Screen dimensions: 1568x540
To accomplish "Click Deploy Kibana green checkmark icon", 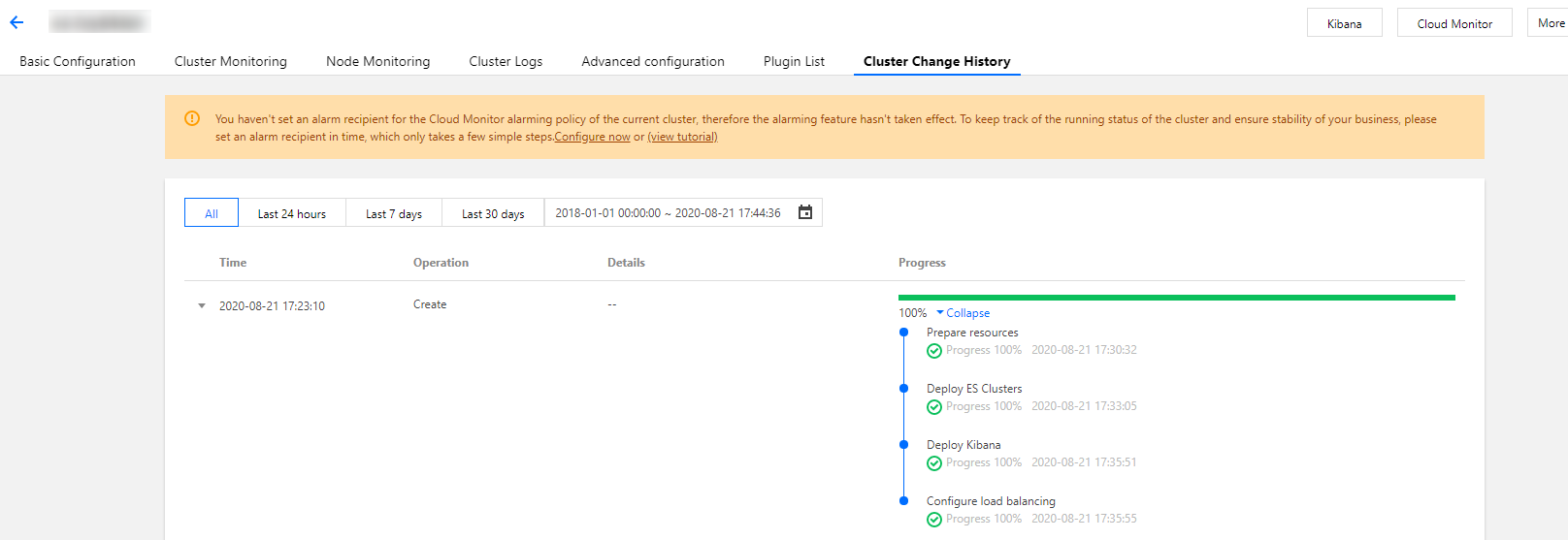I will 934,463.
